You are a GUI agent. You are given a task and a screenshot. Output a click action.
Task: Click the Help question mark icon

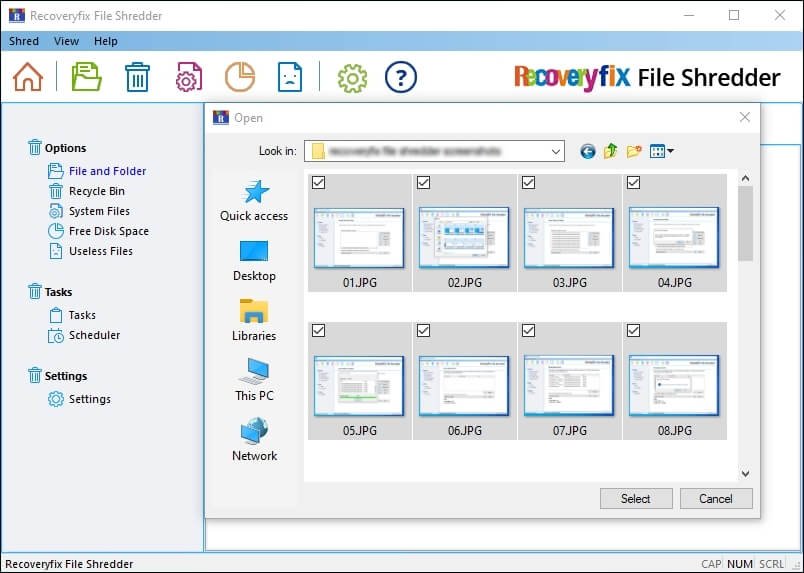click(400, 77)
